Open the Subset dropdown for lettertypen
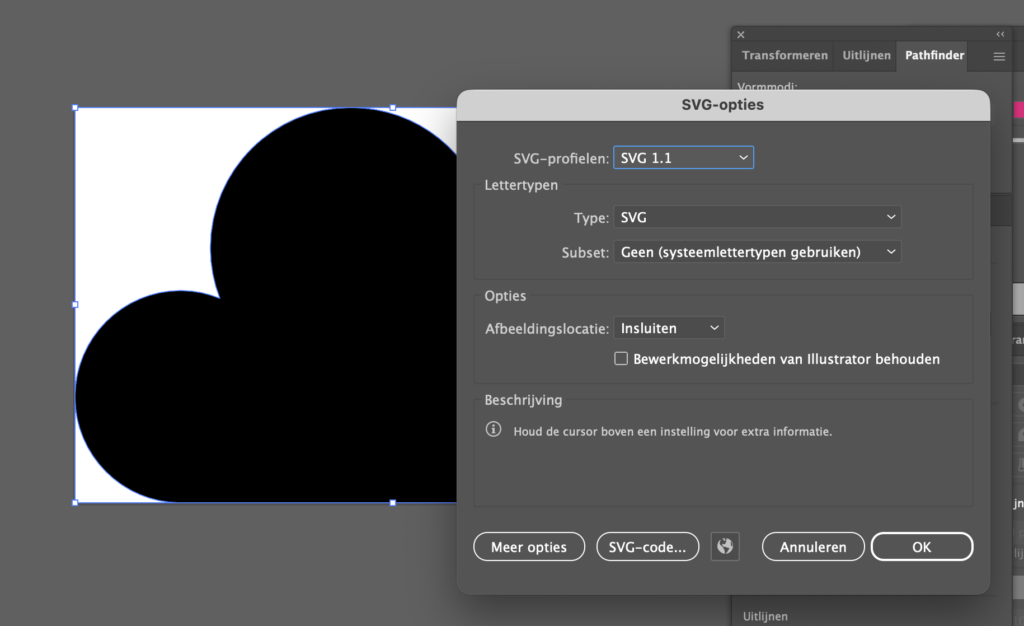 pyautogui.click(x=757, y=252)
